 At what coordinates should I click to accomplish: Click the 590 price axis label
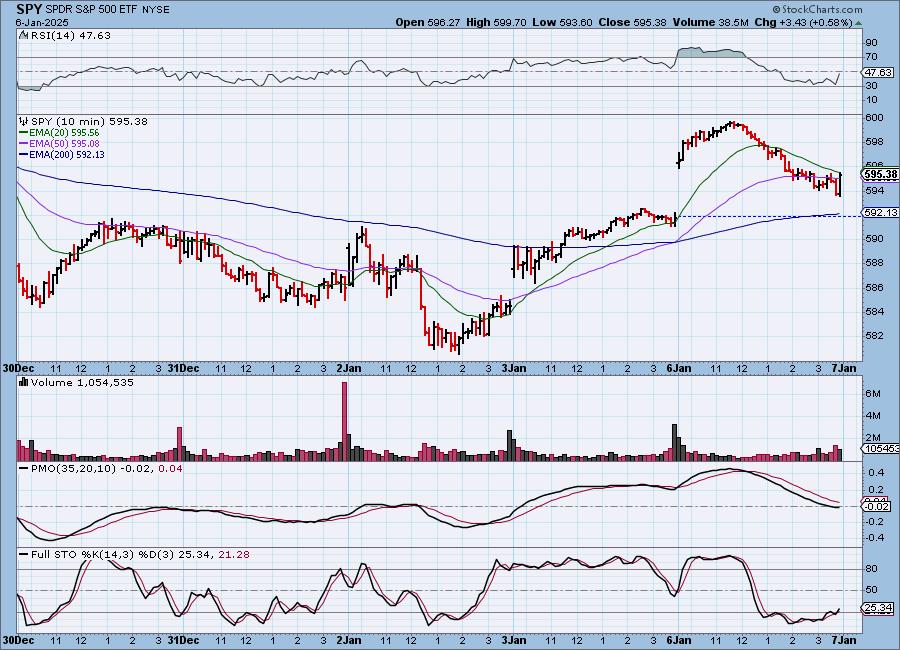coord(874,238)
